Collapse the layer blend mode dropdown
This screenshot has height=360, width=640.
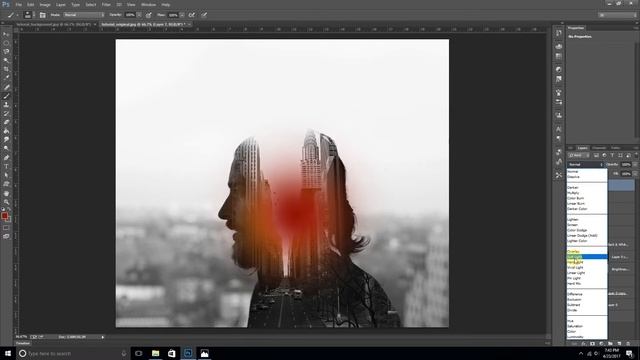pos(585,164)
